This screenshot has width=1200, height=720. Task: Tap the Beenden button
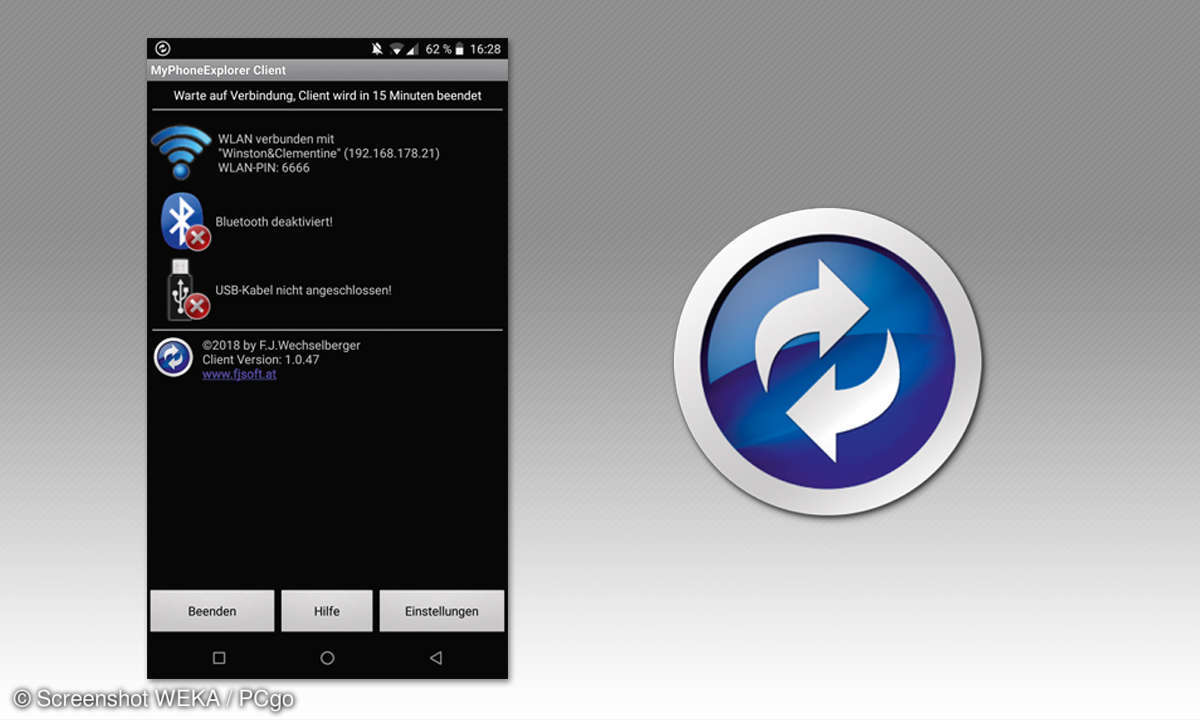[x=212, y=611]
